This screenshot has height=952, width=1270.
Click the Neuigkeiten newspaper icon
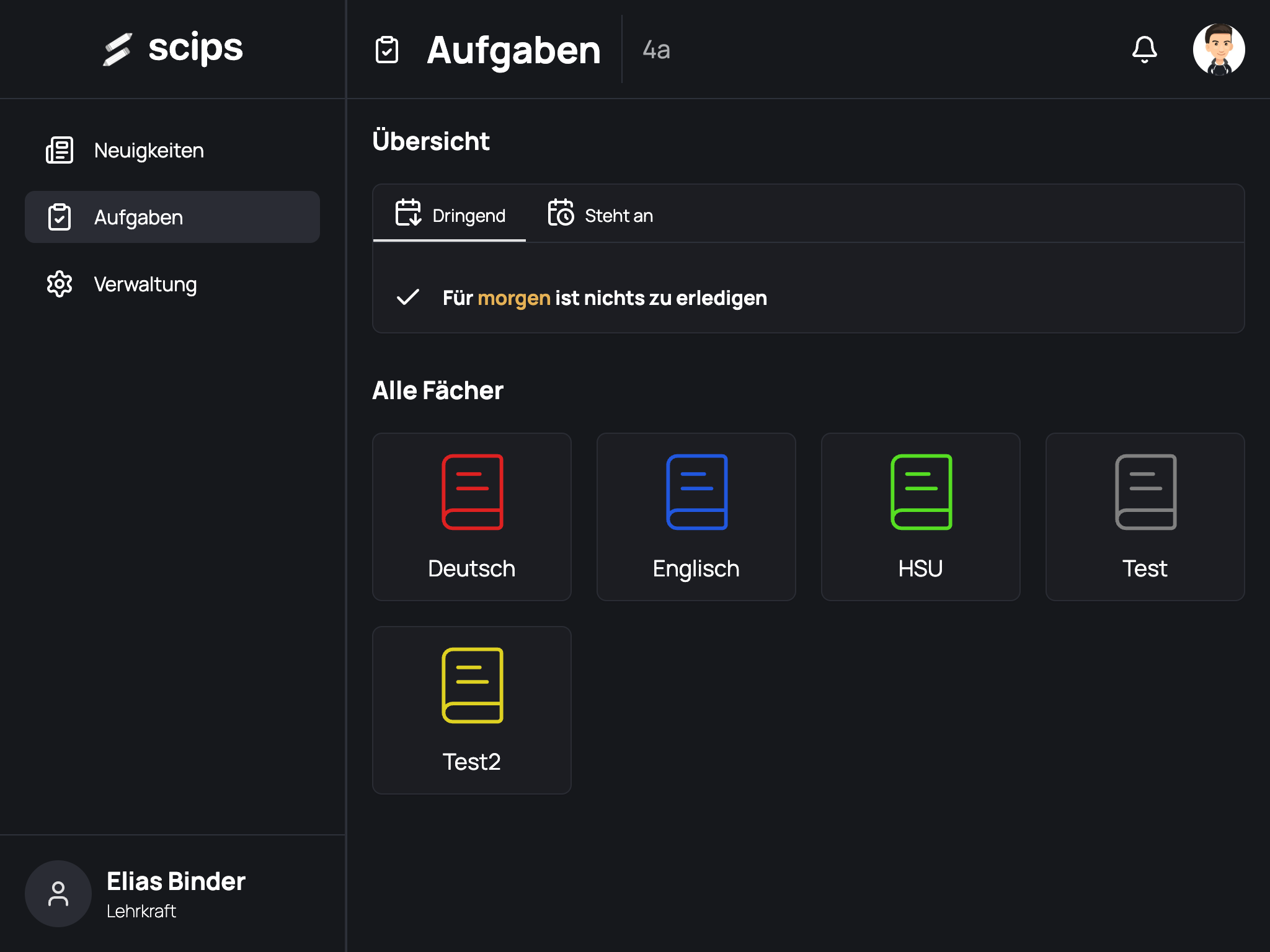coord(60,149)
